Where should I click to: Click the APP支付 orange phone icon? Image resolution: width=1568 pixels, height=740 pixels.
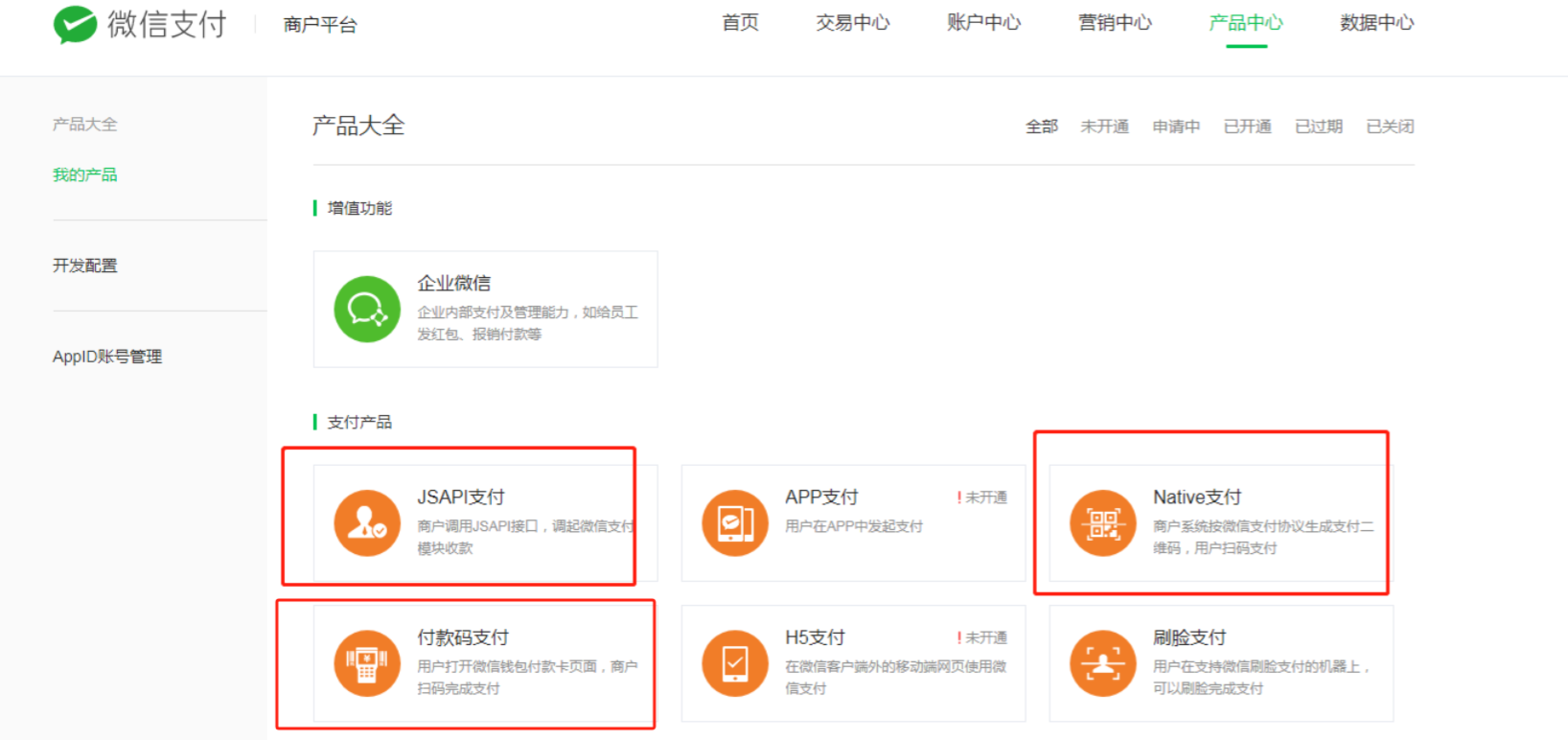point(735,523)
